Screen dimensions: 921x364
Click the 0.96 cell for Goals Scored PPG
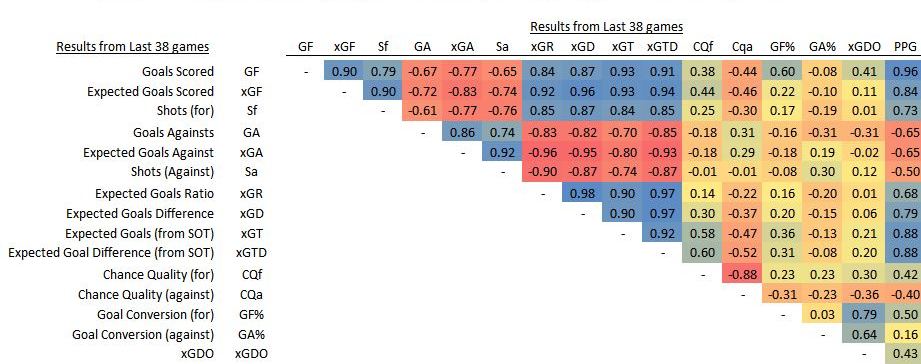coord(903,72)
